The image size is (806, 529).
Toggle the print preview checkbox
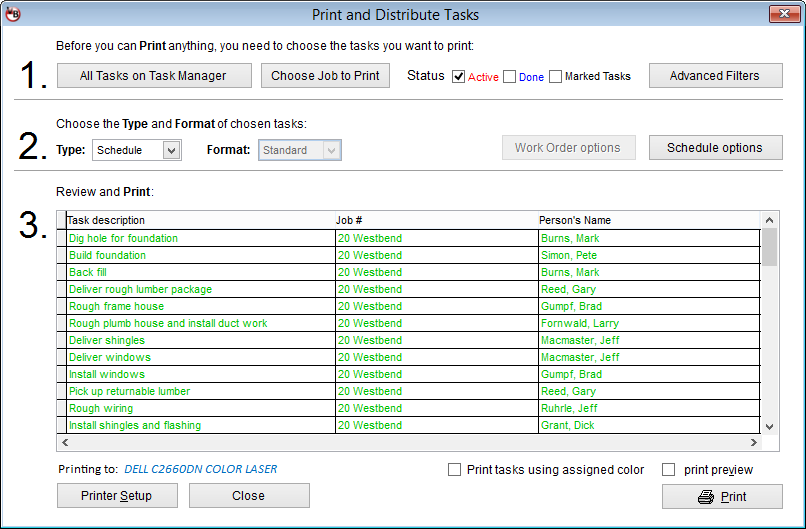coord(669,470)
